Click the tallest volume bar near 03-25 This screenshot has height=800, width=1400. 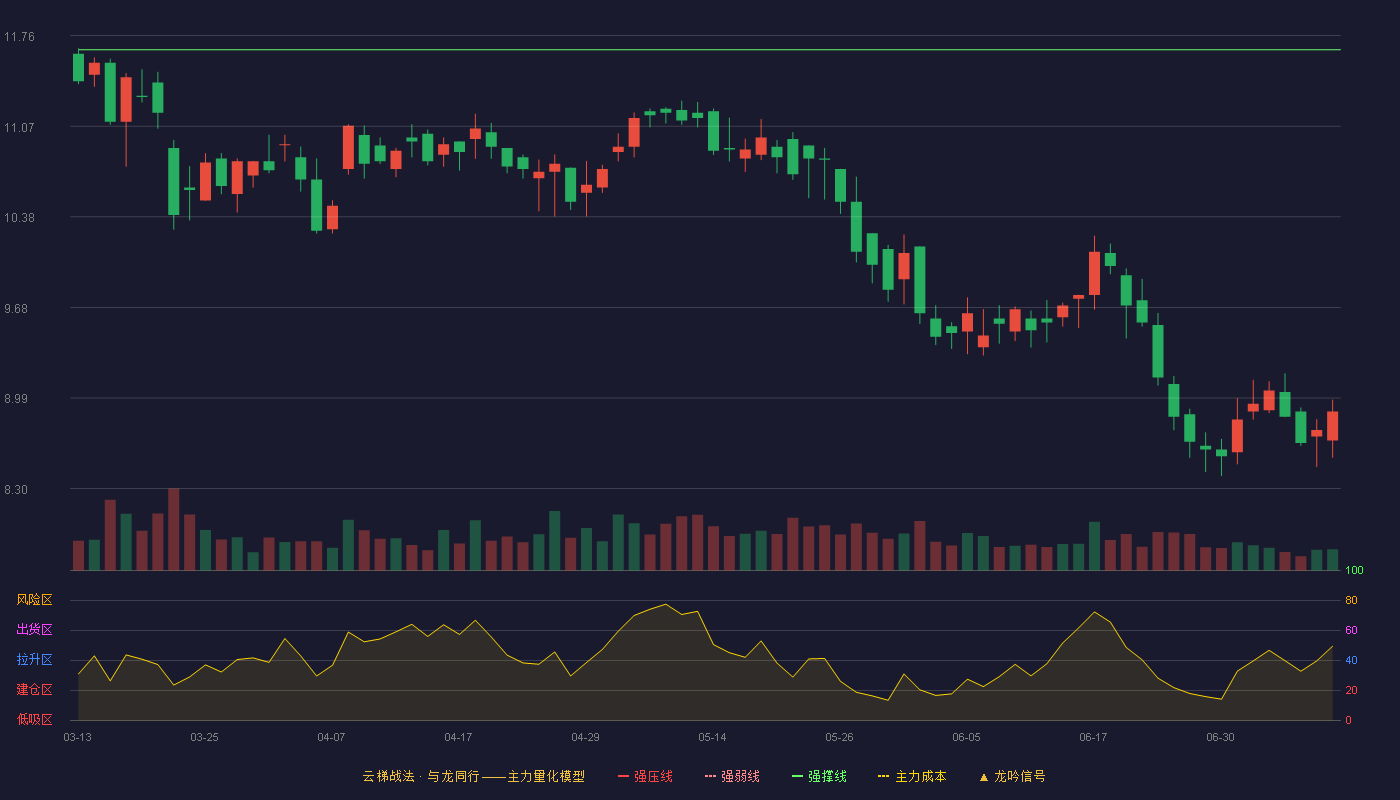click(174, 529)
